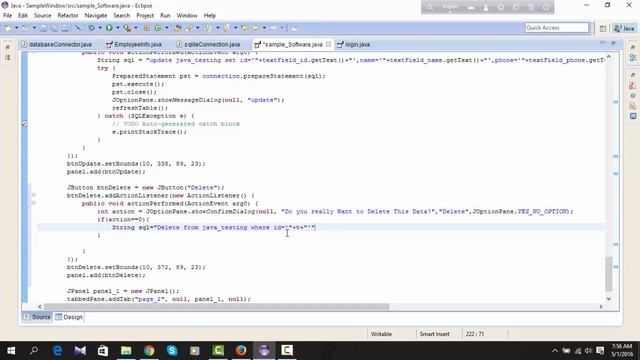Open Skype from taskbar
Screen dimensions: 640x360
click(172, 350)
